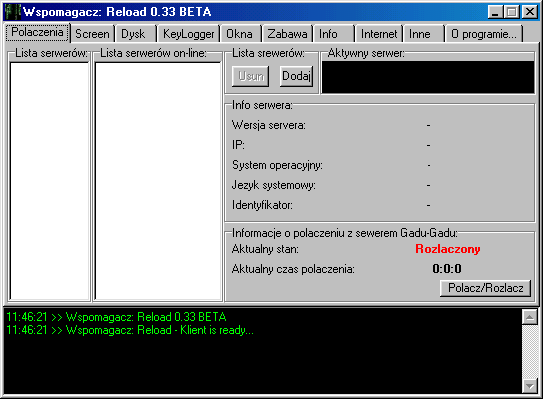
Task: Minimize the Wspomagacz window
Action: click(495, 12)
